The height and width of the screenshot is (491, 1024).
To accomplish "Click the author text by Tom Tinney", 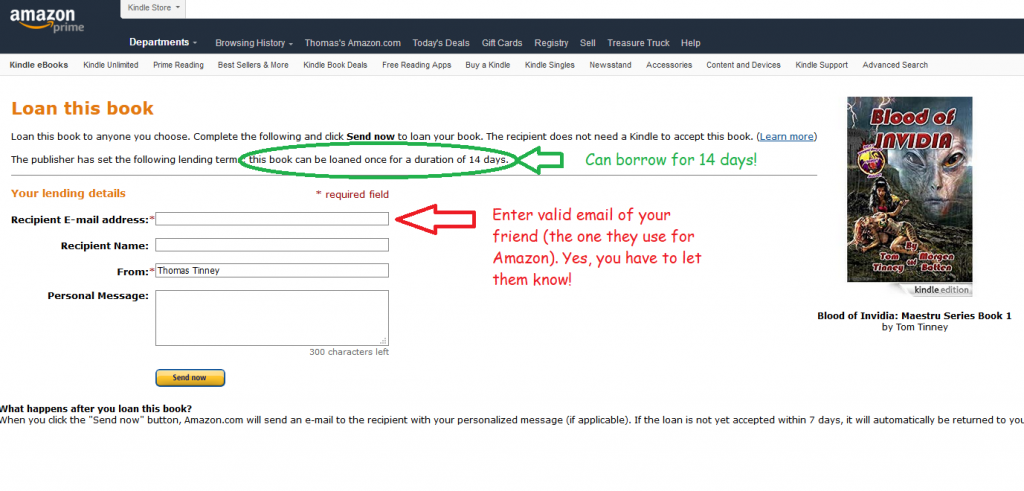I will (914, 327).
